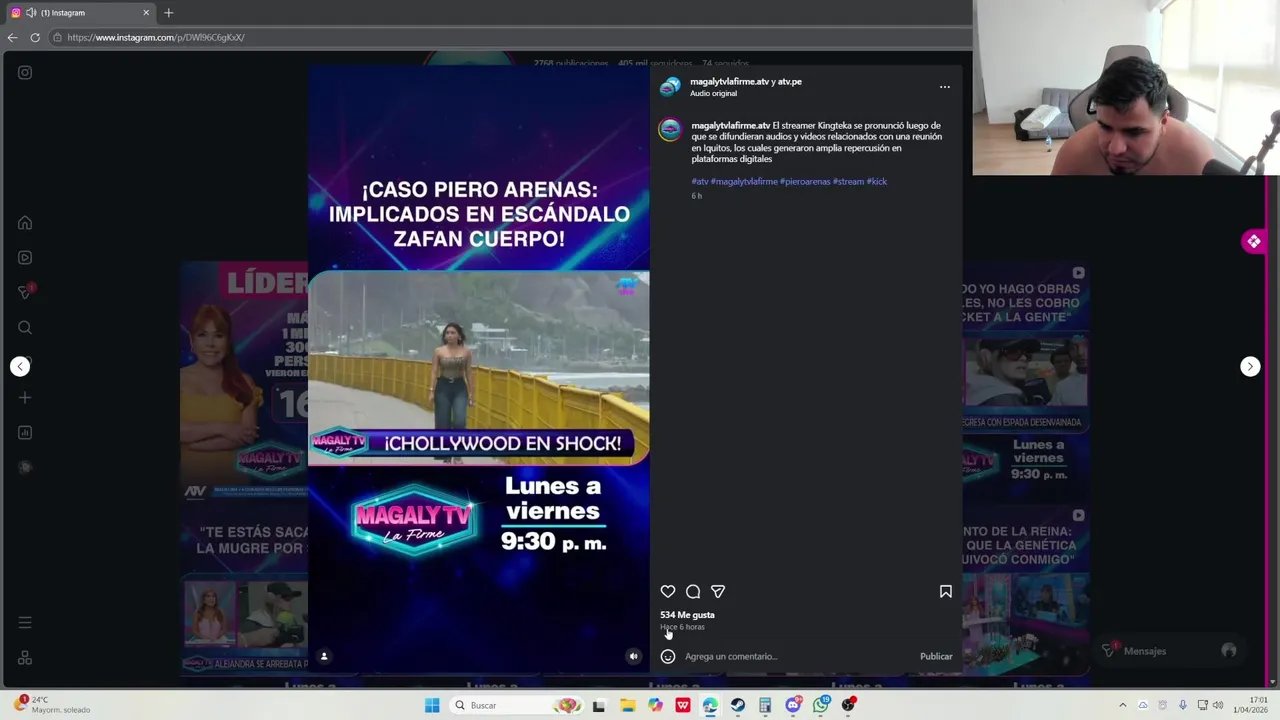This screenshot has width=1280, height=720.
Task: Show tagged accounts icon on video
Action: click(324, 656)
